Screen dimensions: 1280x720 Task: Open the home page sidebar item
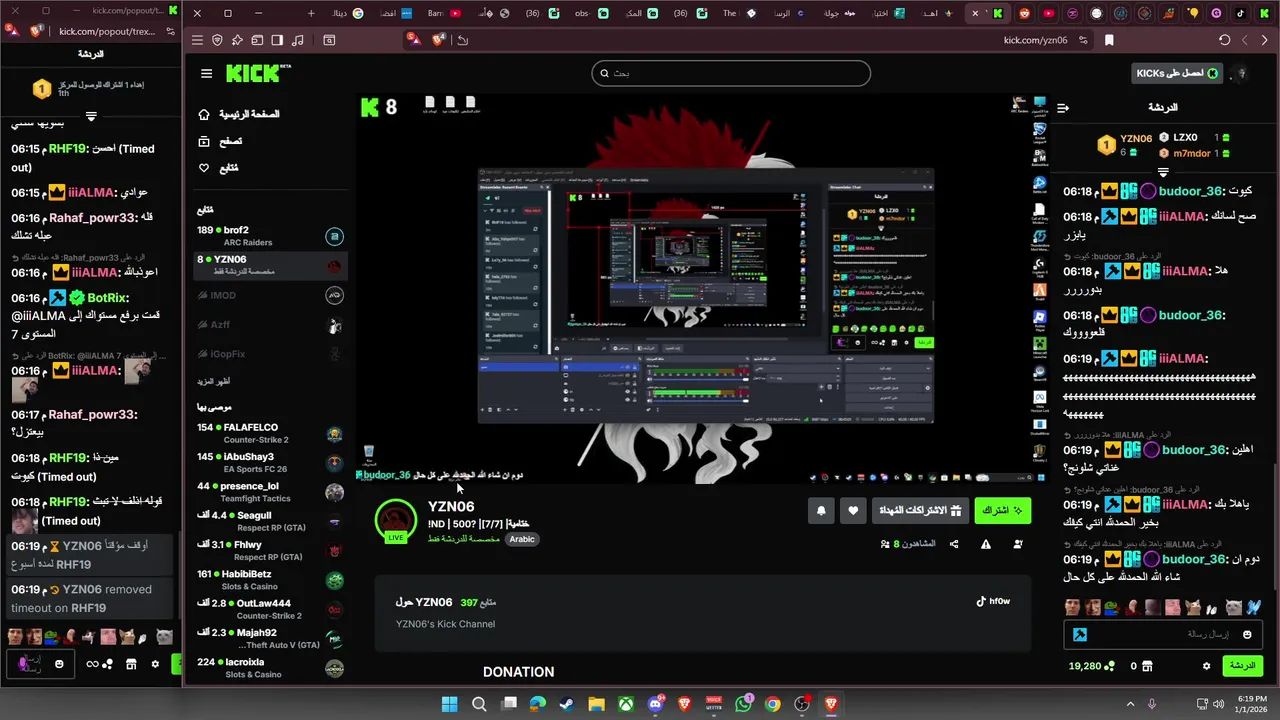click(x=239, y=114)
